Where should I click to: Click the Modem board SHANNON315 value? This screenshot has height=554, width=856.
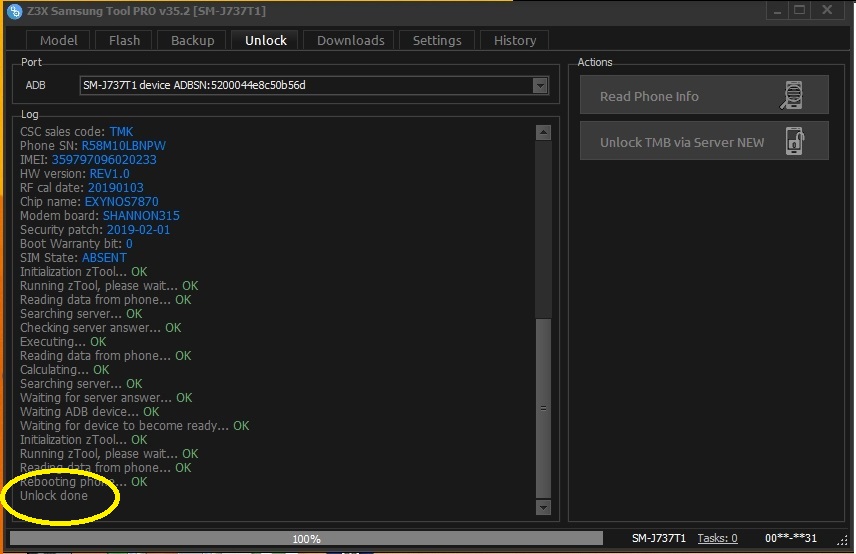pos(141,216)
